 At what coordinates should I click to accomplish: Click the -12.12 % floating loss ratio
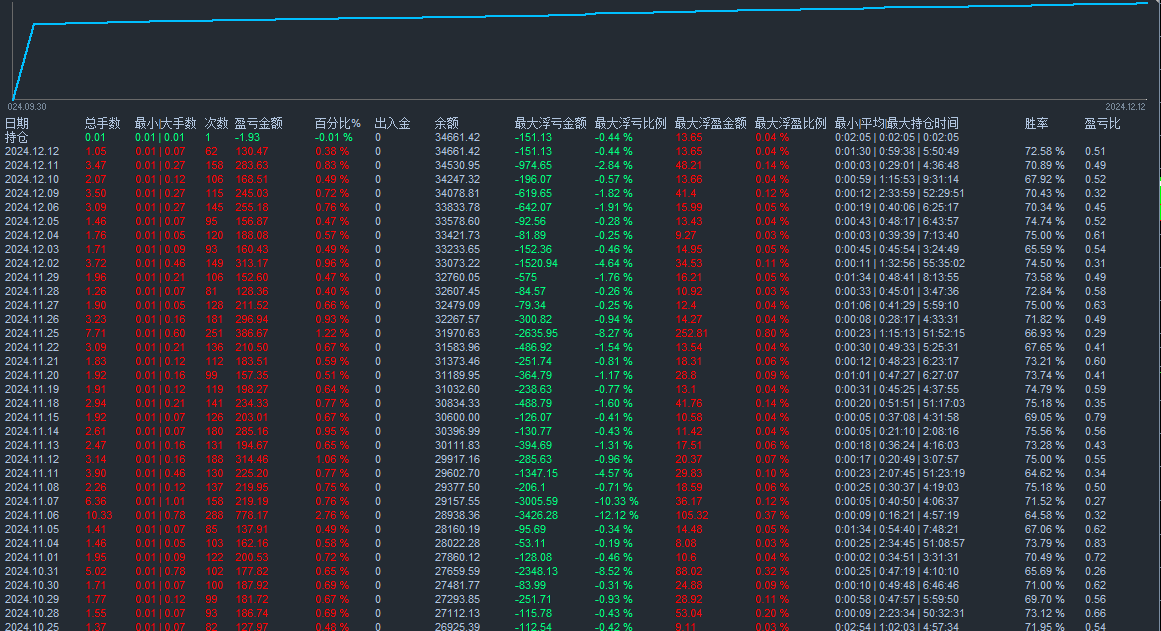[x=616, y=515]
